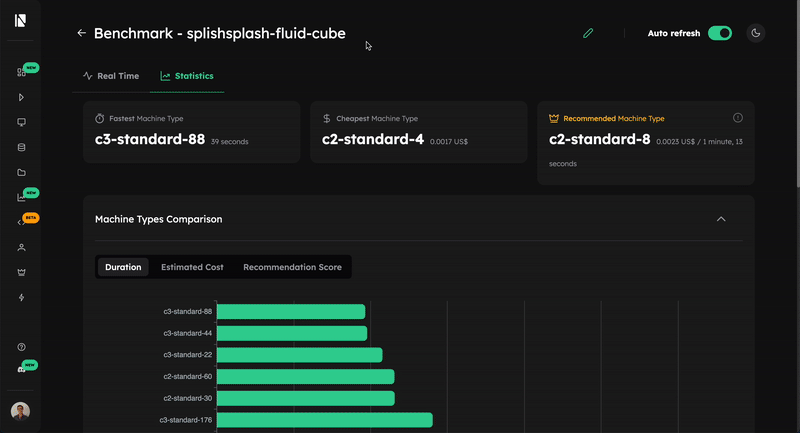
Task: Click the dollar icon of Cheapest Machine Type
Action: [327, 118]
